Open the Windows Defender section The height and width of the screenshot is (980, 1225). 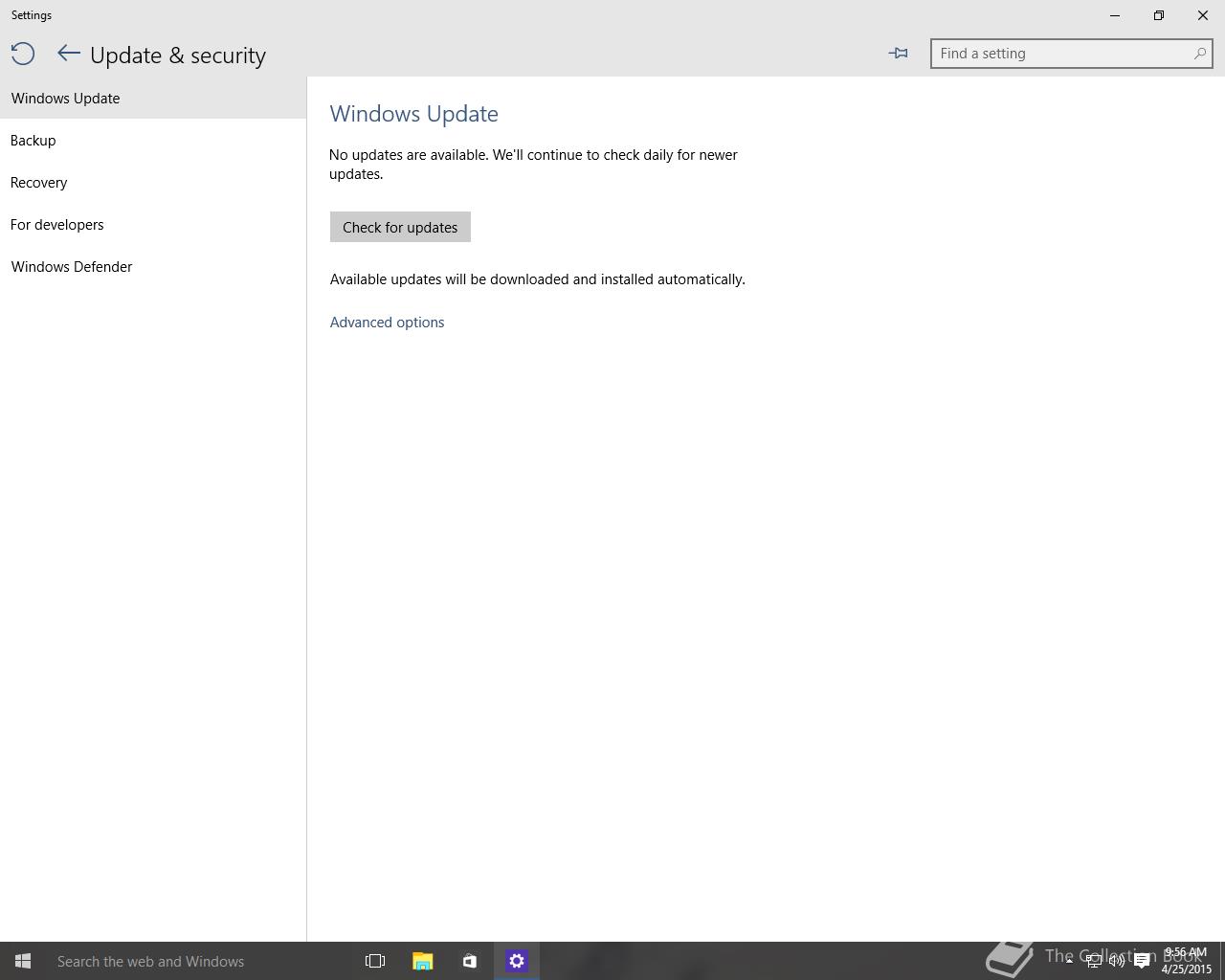tap(153, 266)
